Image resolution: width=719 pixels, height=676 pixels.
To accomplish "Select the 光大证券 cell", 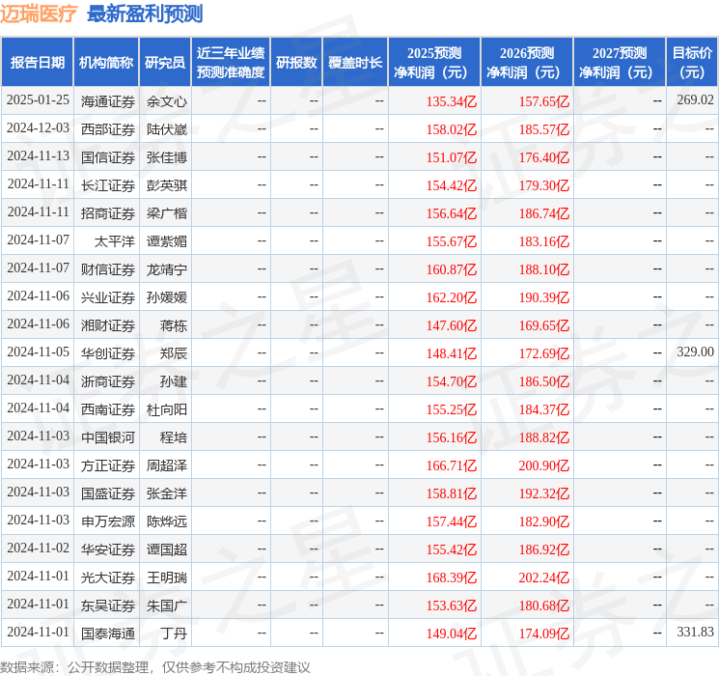I will pyautogui.click(x=108, y=577).
